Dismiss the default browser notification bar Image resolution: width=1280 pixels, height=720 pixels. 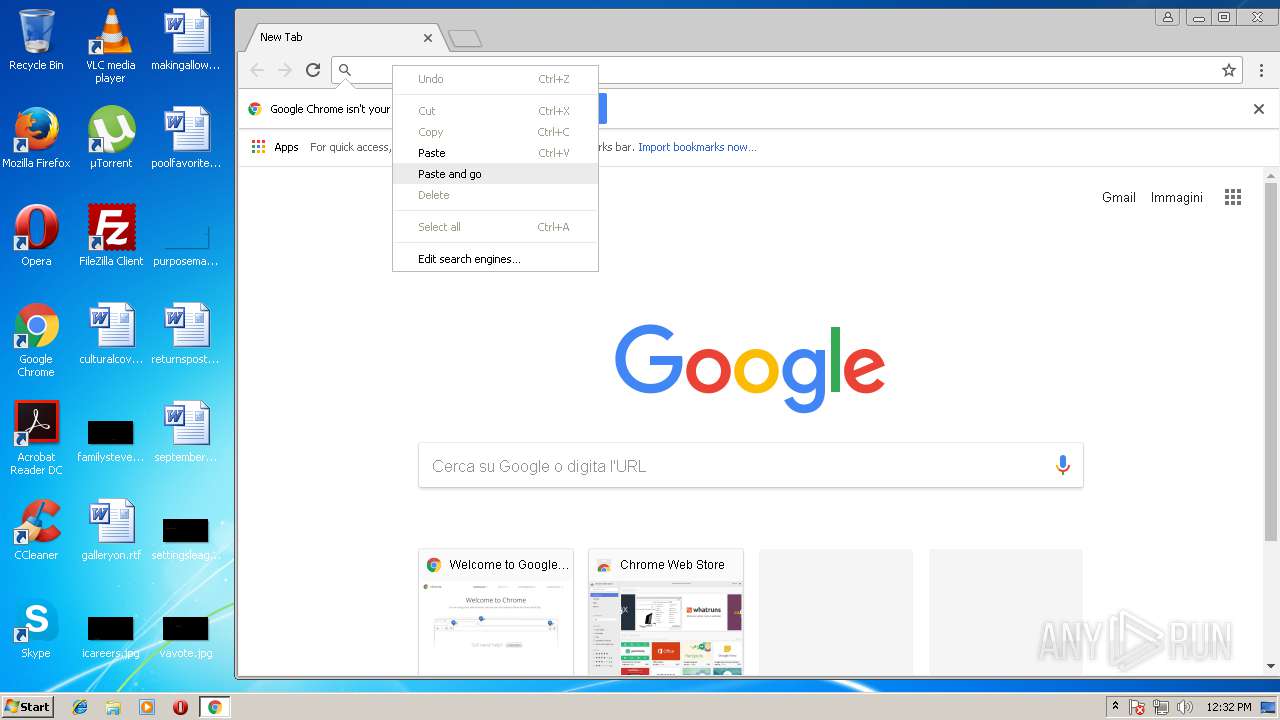tap(1259, 109)
